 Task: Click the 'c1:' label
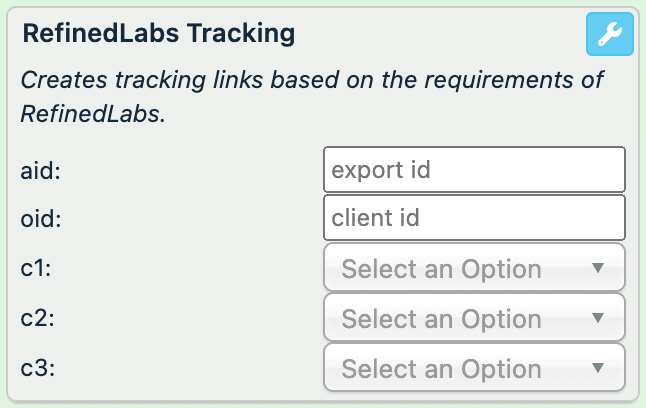pos(37,268)
